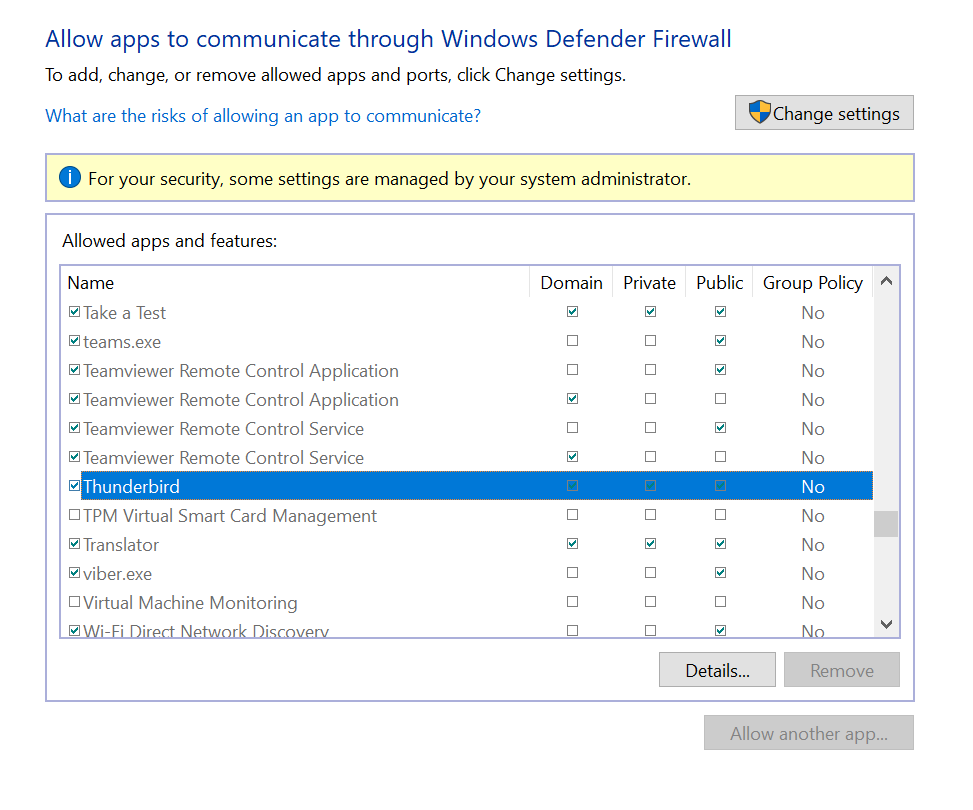
Task: Check Domain checkbox for Thunderbird
Action: click(x=572, y=486)
